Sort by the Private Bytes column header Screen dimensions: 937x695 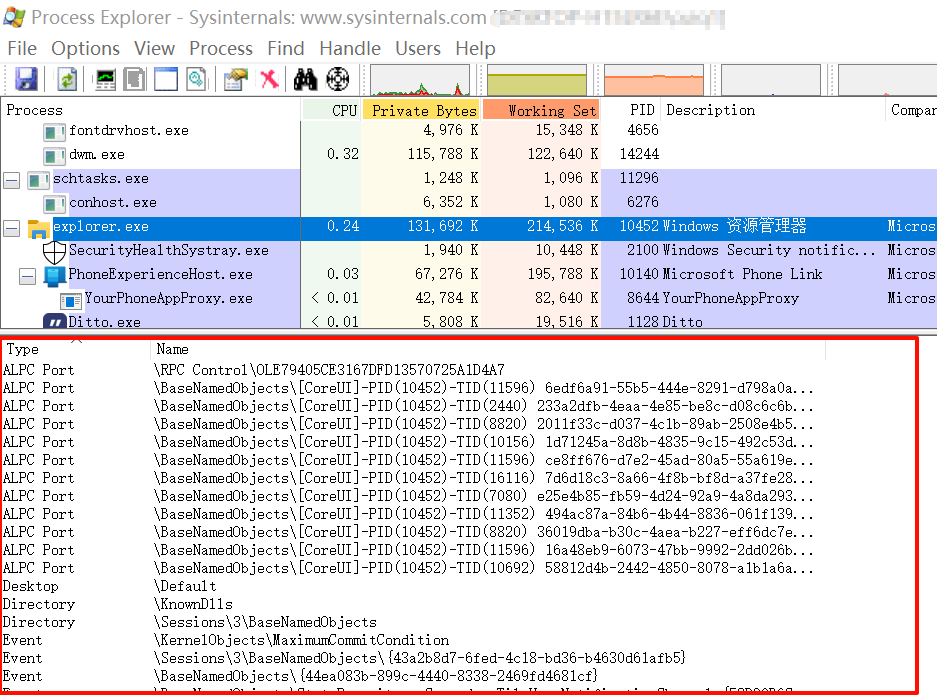coord(423,110)
